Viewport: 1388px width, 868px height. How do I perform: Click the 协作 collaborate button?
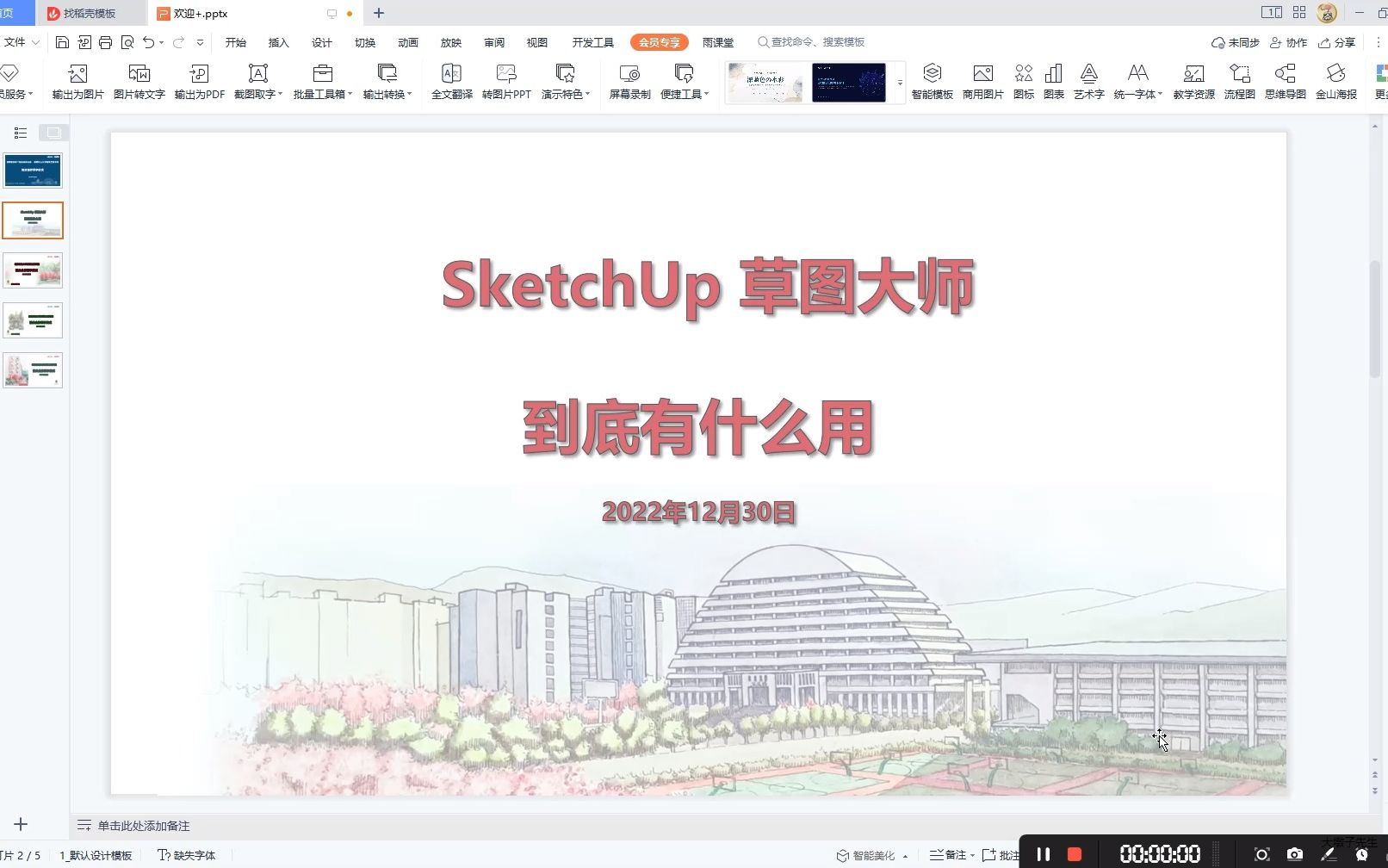[1289, 42]
